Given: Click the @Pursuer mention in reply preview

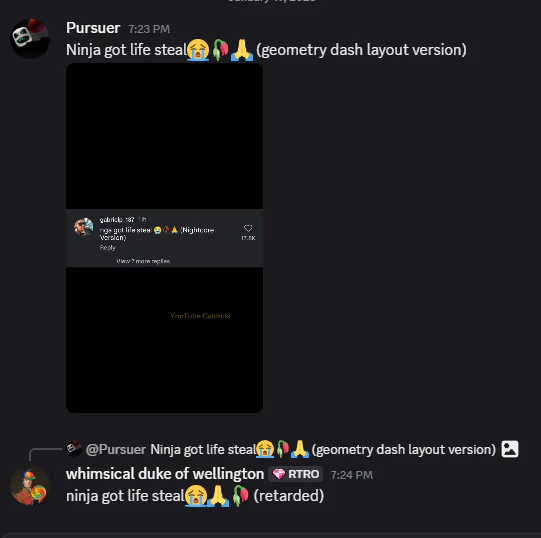Looking at the screenshot, I should pos(116,449).
